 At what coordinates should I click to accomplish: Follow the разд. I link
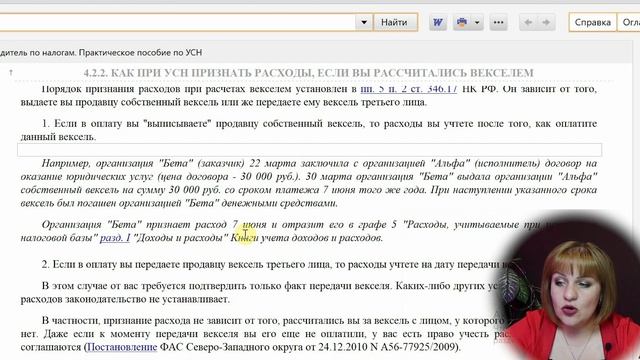(115, 237)
